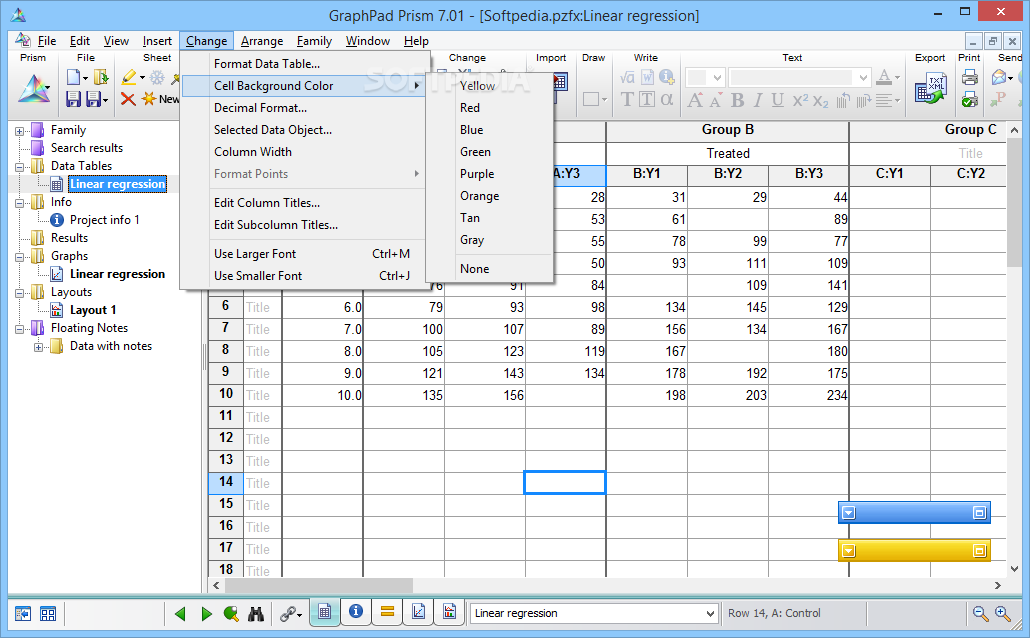Toggle the data table sheet button in bottom bar
Screen dimensions: 1030x638
pyautogui.click(x=325, y=612)
